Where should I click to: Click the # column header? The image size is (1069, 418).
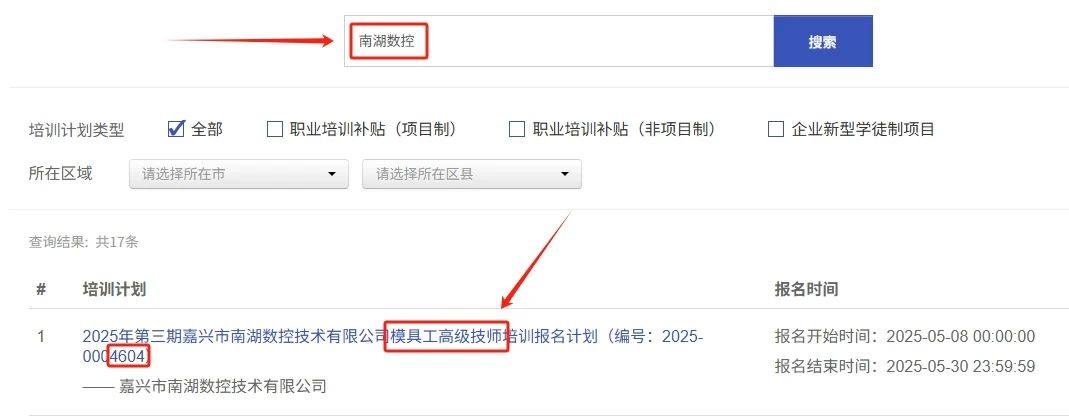41,289
